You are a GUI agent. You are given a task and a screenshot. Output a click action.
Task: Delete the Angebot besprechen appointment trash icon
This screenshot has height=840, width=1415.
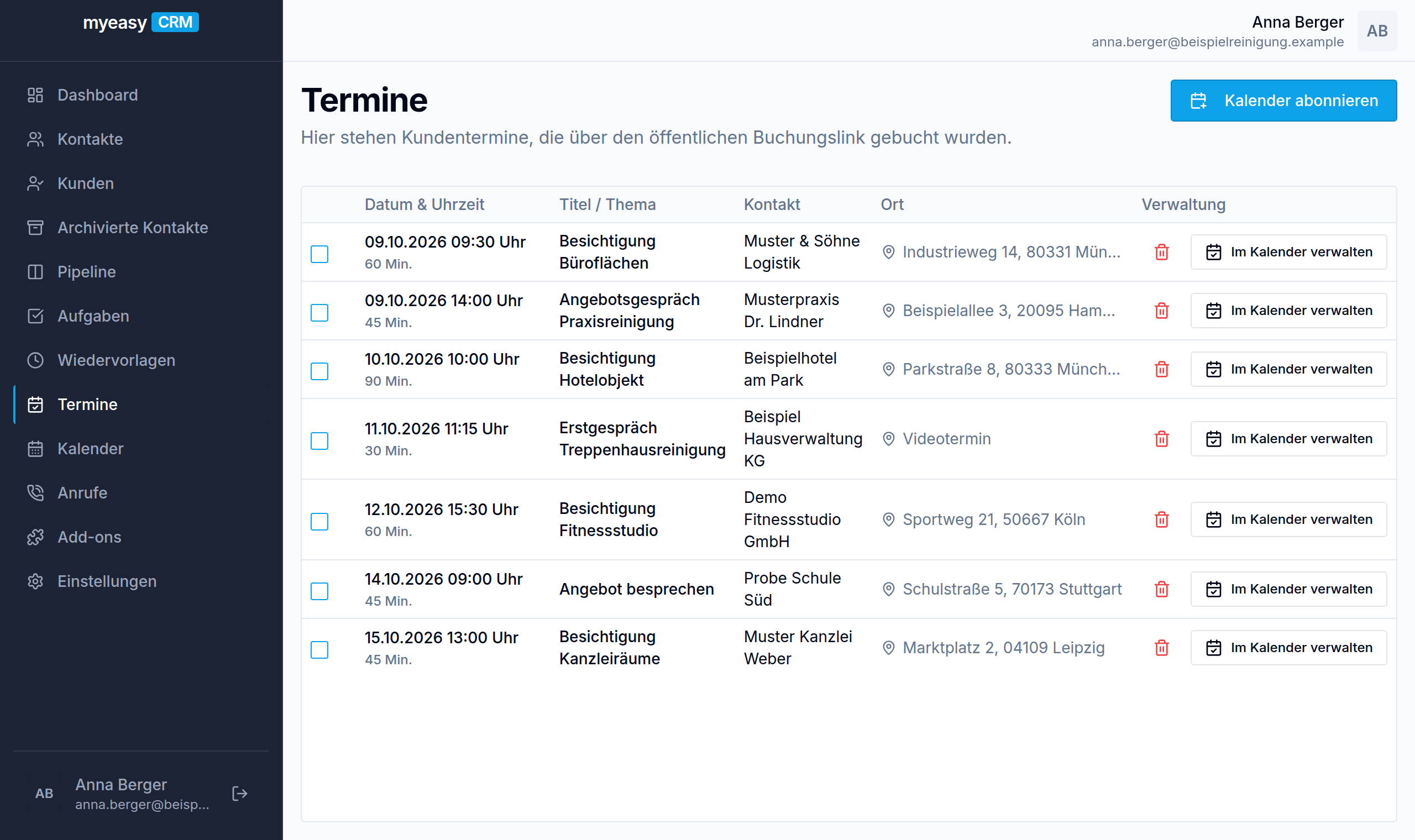[1161, 589]
